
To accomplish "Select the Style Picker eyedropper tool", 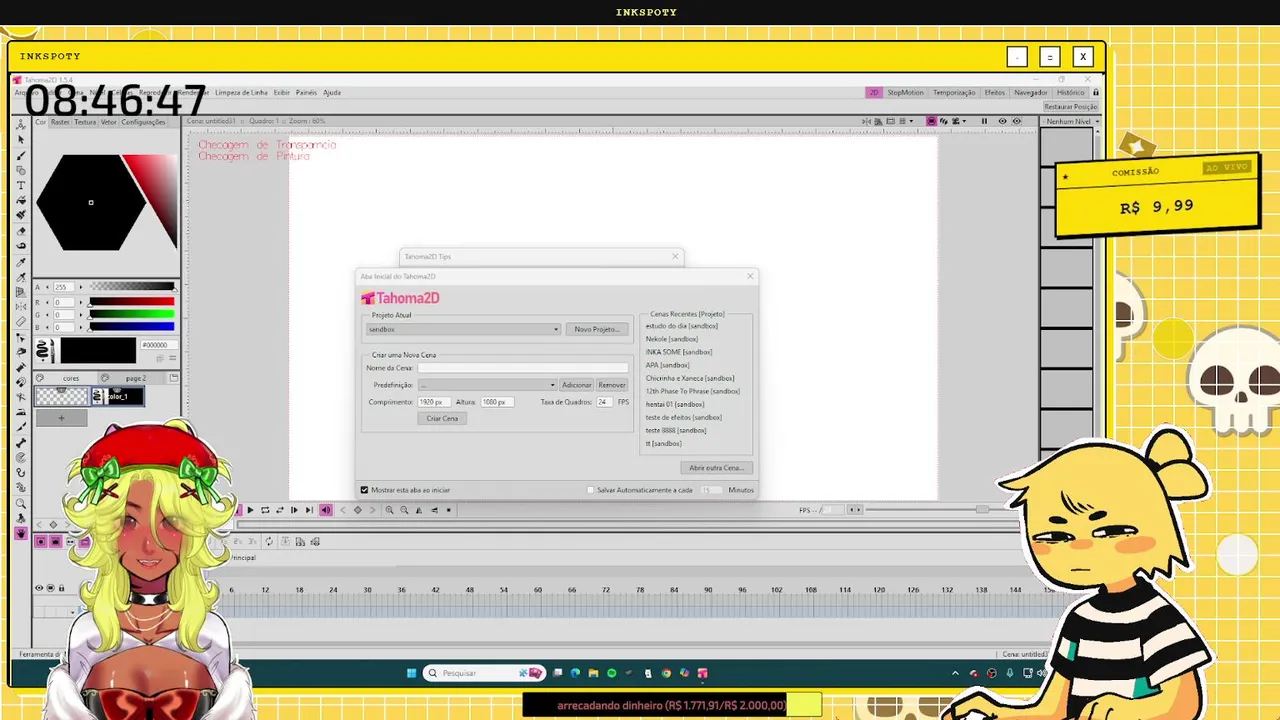I will coord(20,262).
